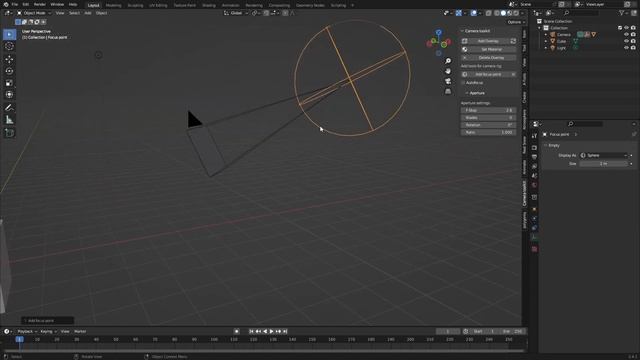Click the F-Stop value field
640x360 pixels.
click(x=489, y=110)
